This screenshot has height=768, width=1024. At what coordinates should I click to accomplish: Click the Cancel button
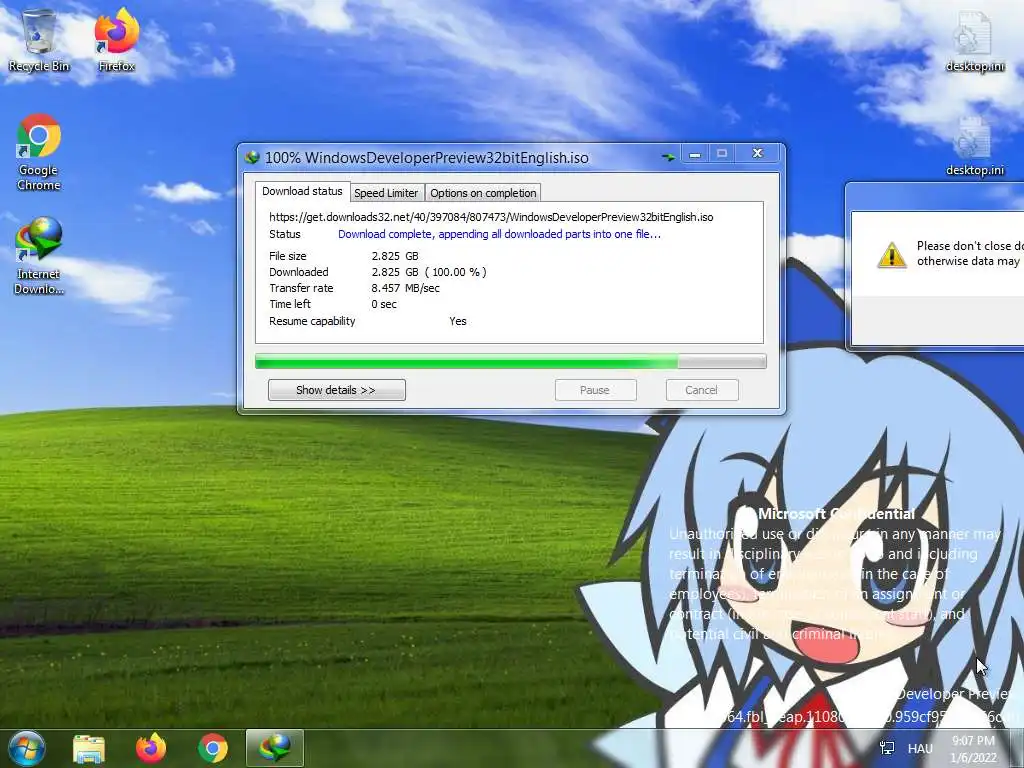701,390
